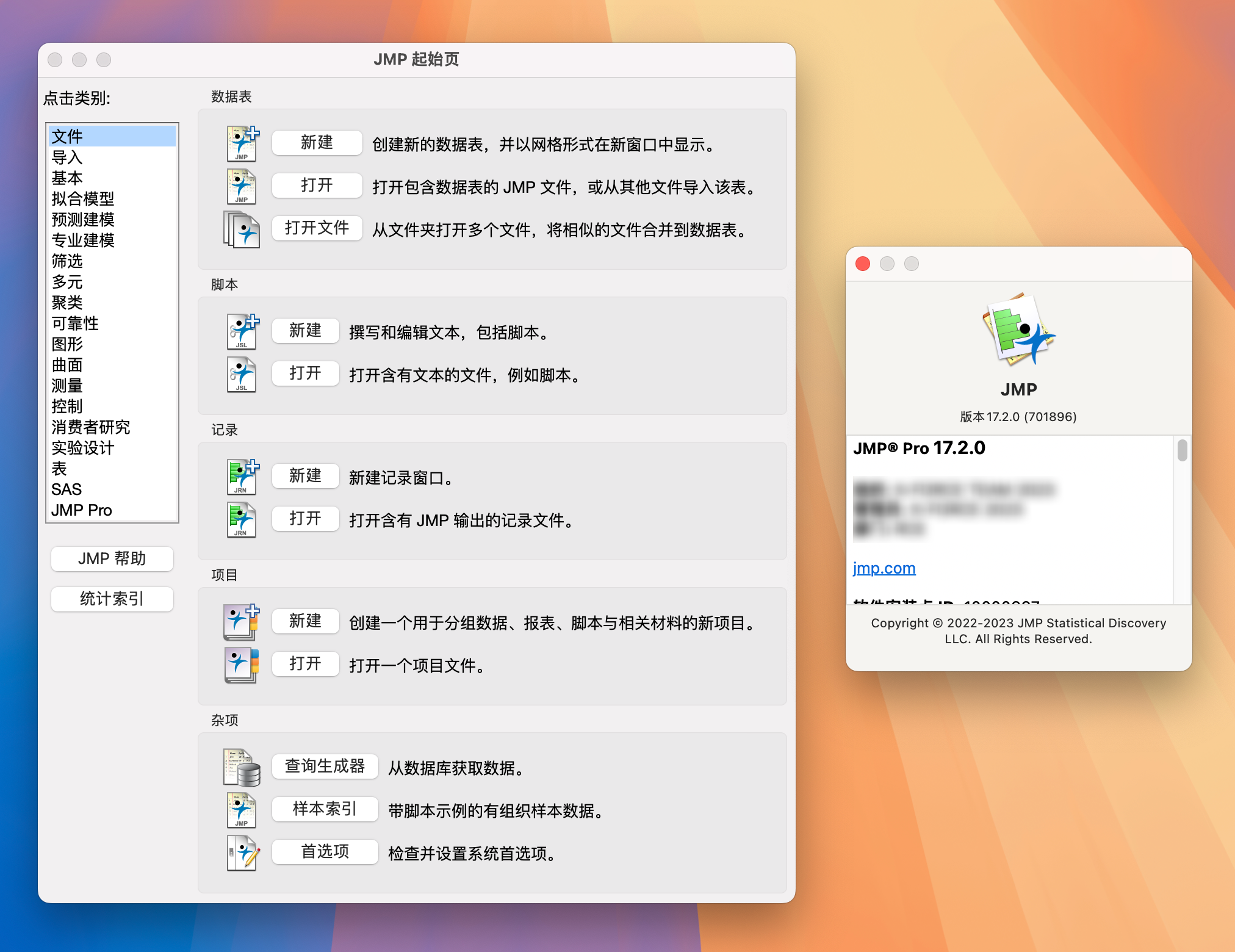The image size is (1235, 952).
Task: Click the open JSL script icon
Action: (x=242, y=374)
